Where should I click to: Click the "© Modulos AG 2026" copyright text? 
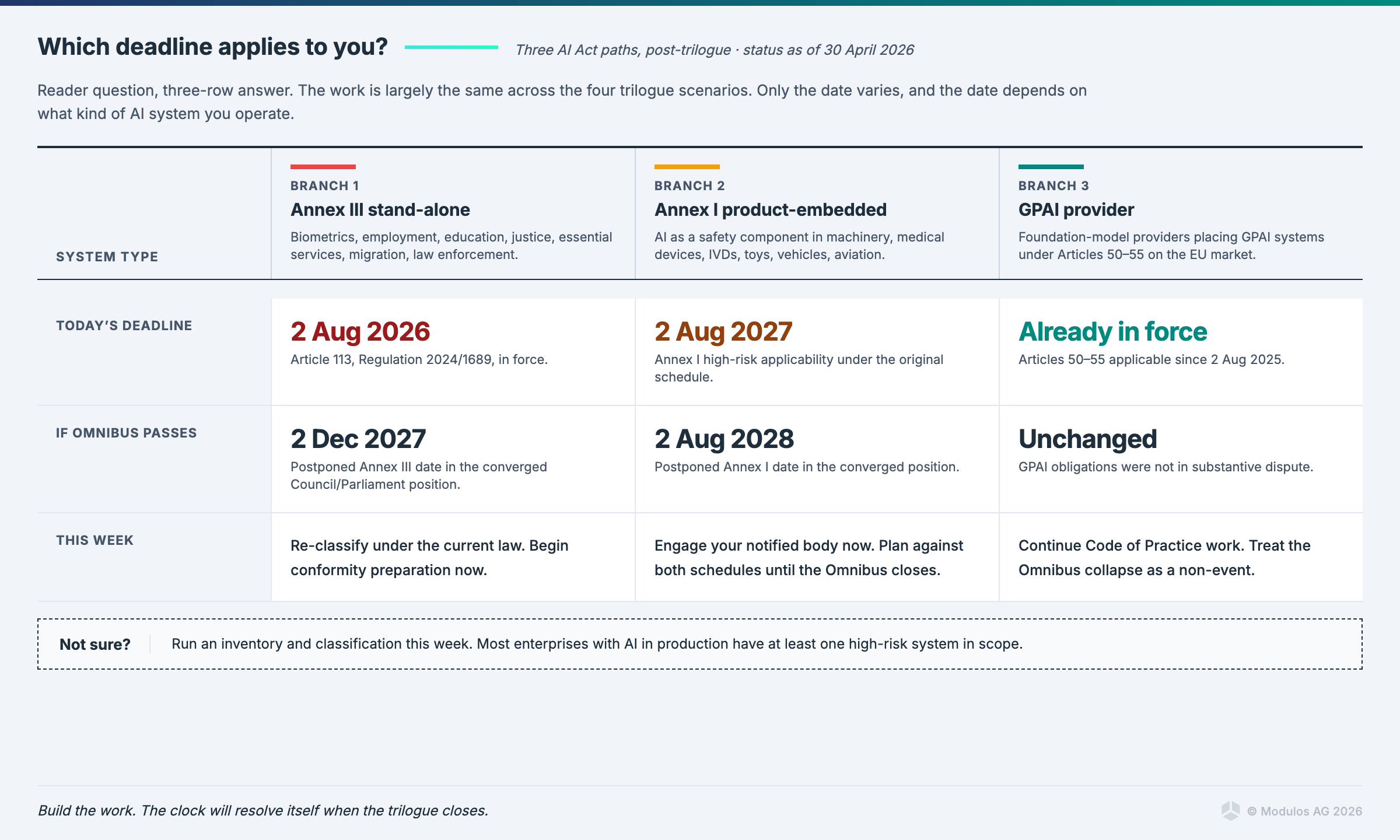pyautogui.click(x=1304, y=811)
